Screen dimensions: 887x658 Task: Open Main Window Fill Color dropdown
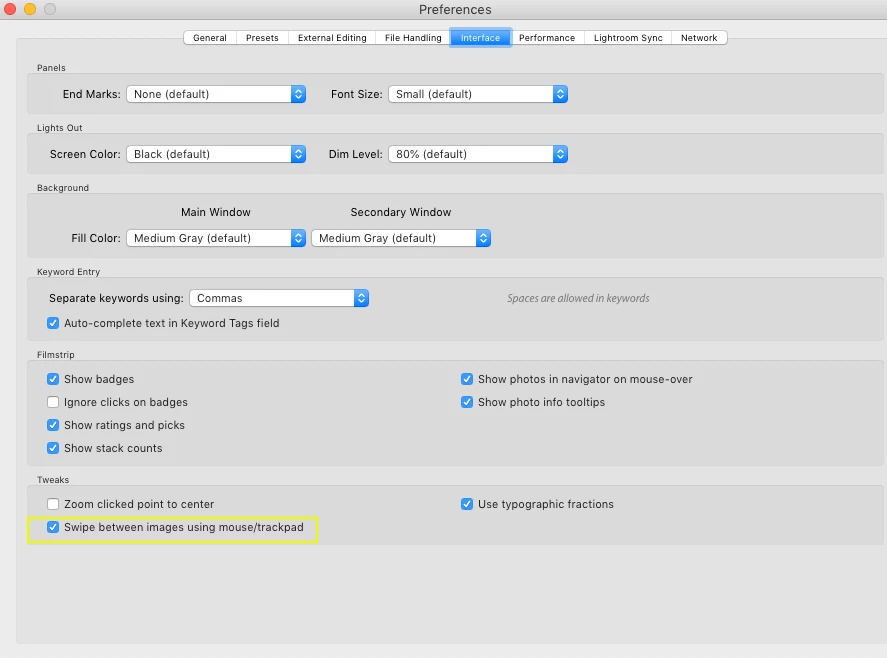click(216, 238)
